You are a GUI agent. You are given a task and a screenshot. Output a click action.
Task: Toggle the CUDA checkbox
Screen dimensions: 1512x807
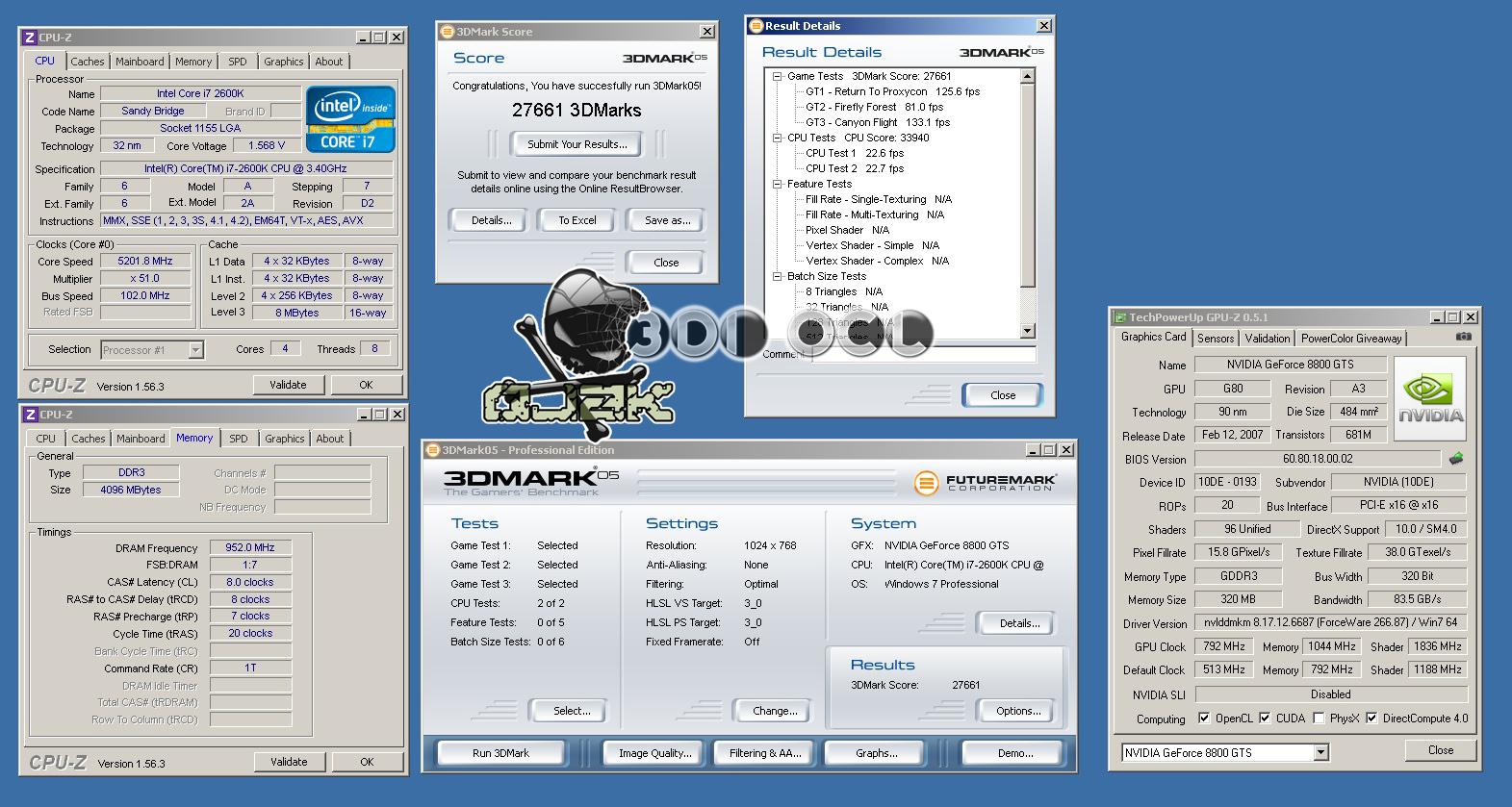[x=1265, y=718]
